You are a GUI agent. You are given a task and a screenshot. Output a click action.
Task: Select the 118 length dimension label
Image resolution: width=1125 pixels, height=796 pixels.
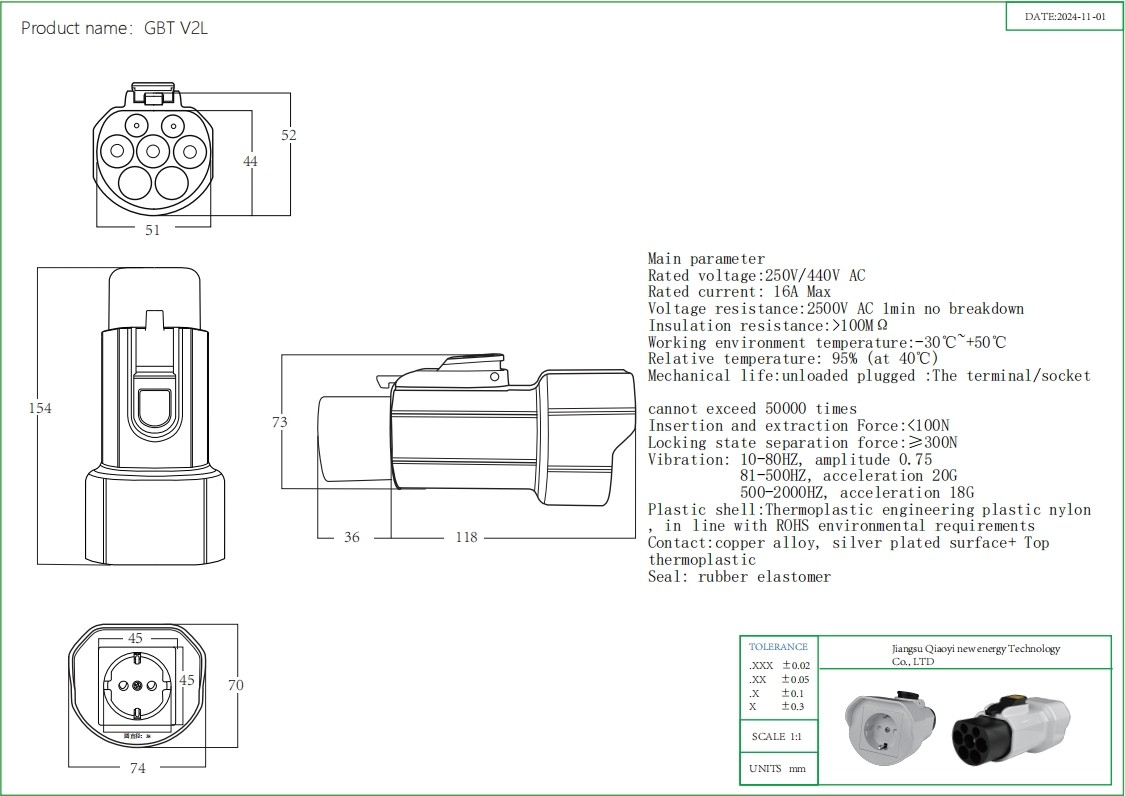tap(466, 537)
